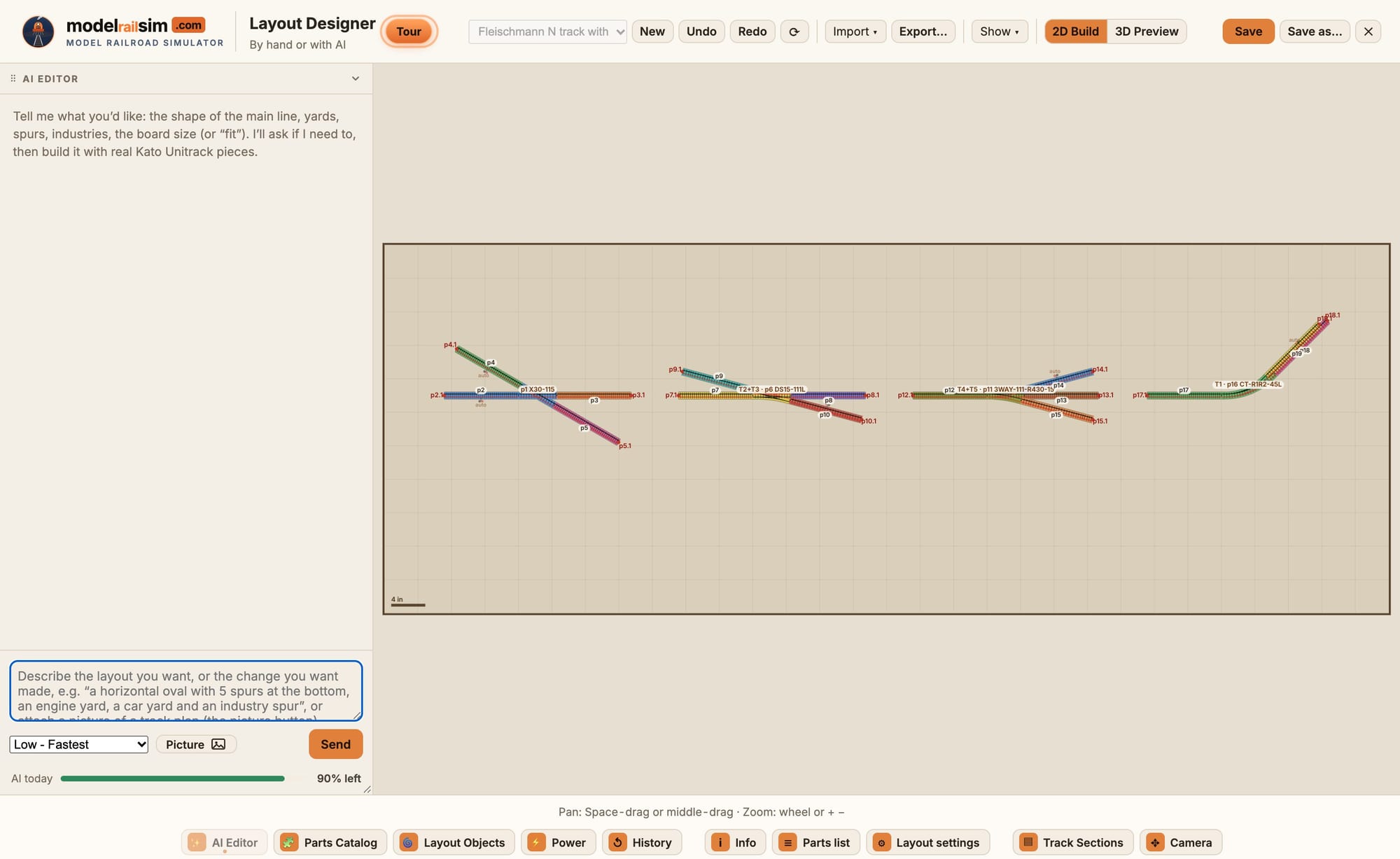This screenshot has width=1400, height=859.
Task: Open the Import menu
Action: [855, 32]
